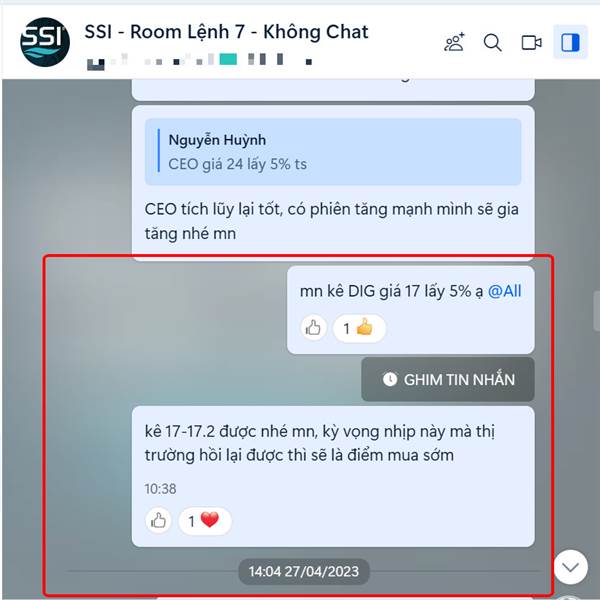Jump to latest messages with down chevron
Viewport: 600px width, 600px height.
tap(571, 567)
